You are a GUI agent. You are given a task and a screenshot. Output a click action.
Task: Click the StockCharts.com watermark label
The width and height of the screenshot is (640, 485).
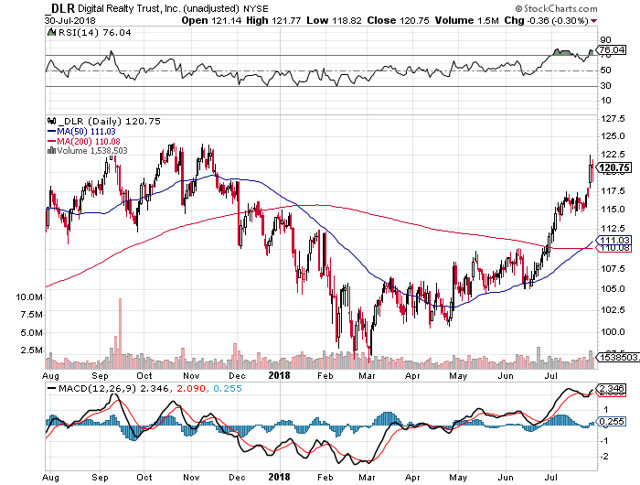coord(556,9)
